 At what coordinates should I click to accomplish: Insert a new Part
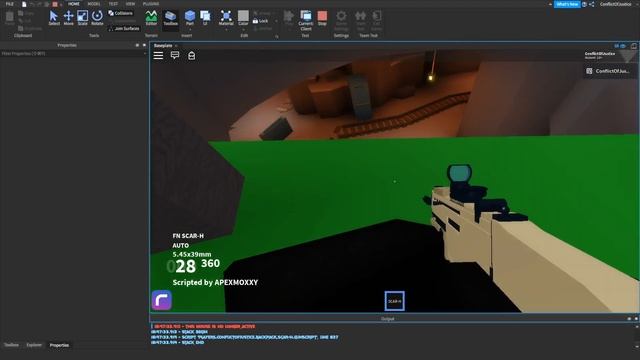click(190, 18)
